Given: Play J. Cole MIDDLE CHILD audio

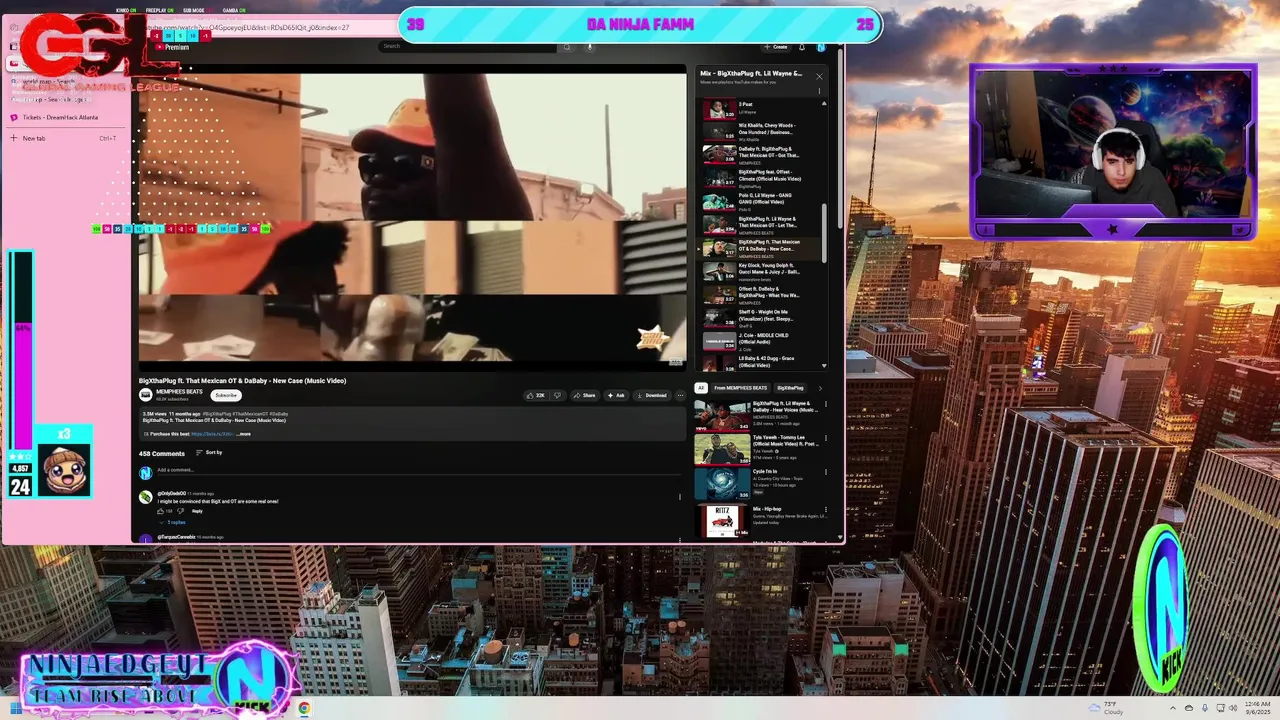Looking at the screenshot, I should coord(762,340).
